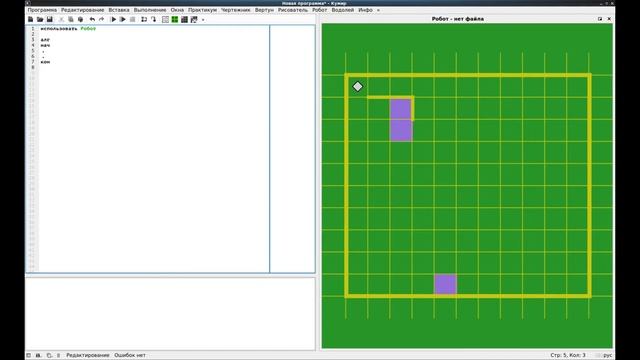The image size is (640, 360).
Task: Click the big step execution icon
Action: point(144,20)
